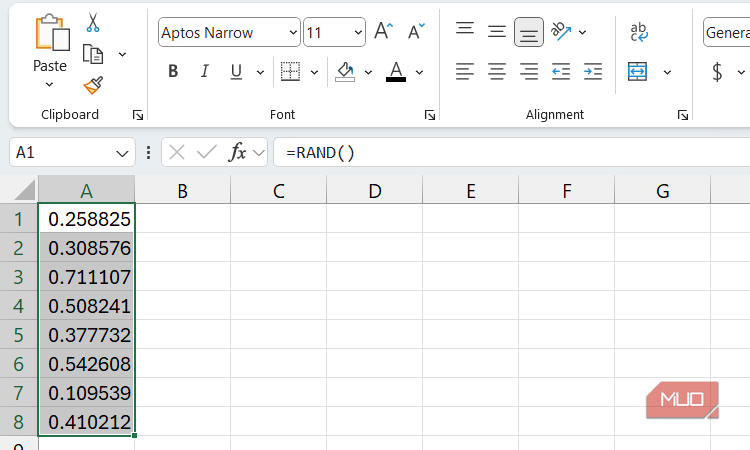The width and height of the screenshot is (750, 450).
Task: Select column D header
Action: (x=375, y=191)
